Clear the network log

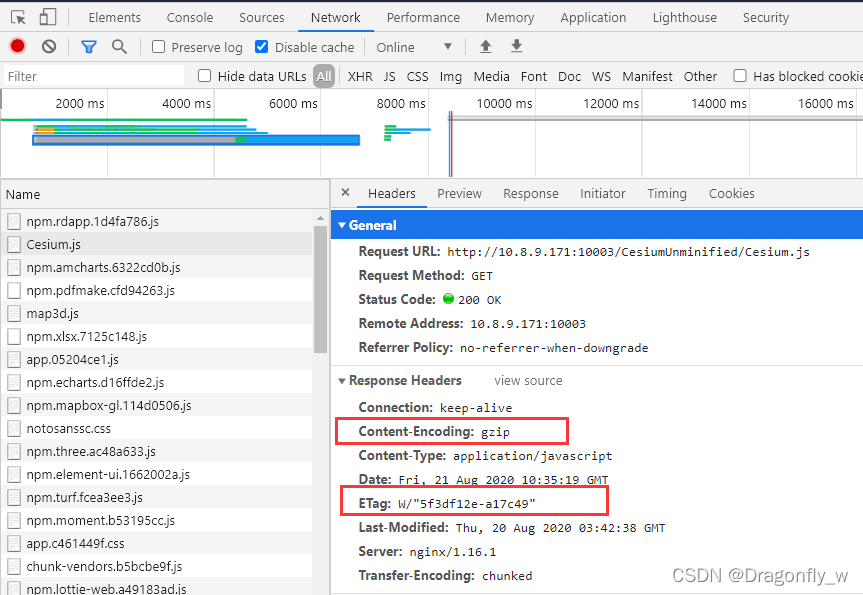49,47
